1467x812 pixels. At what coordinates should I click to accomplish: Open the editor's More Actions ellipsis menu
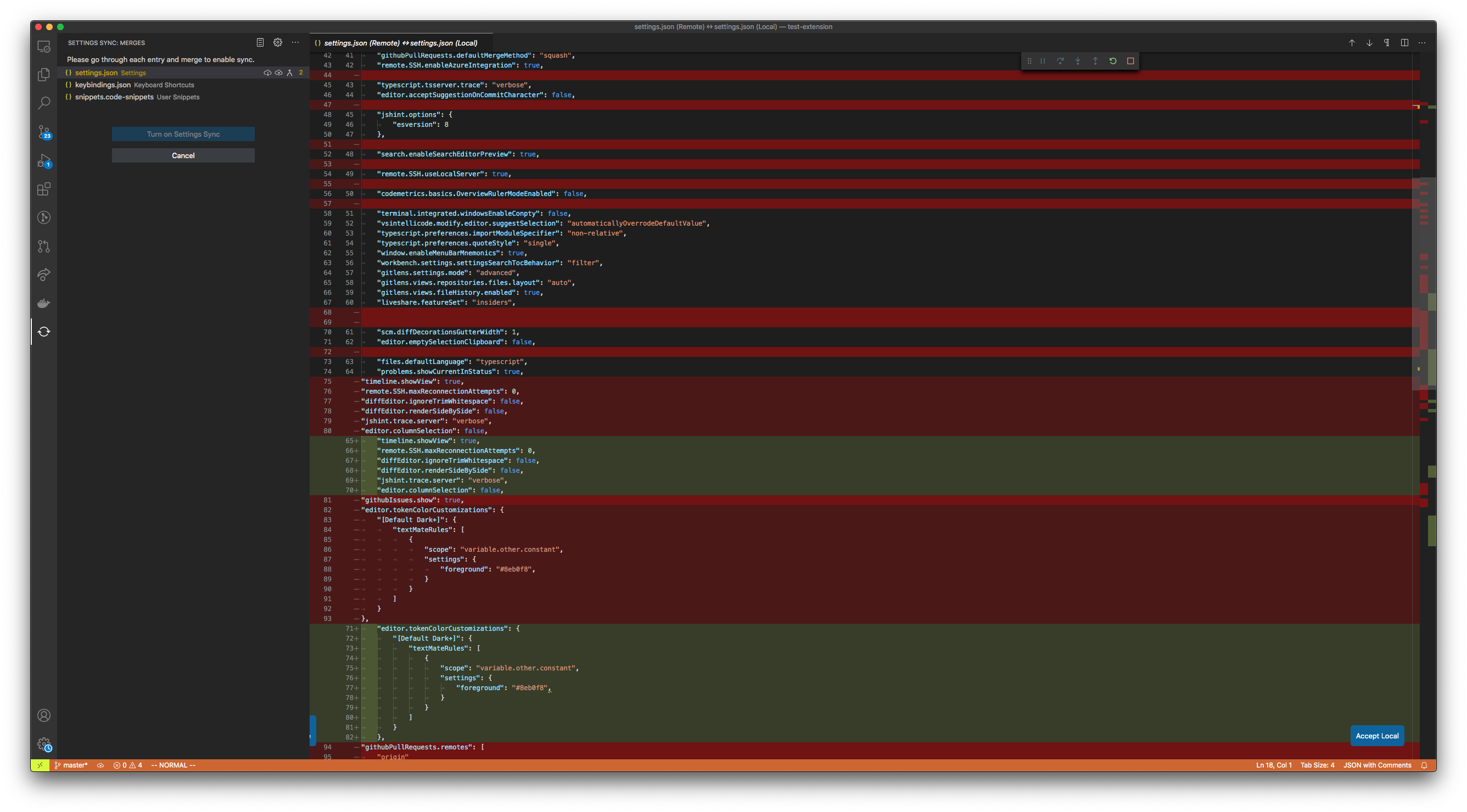[1421, 43]
